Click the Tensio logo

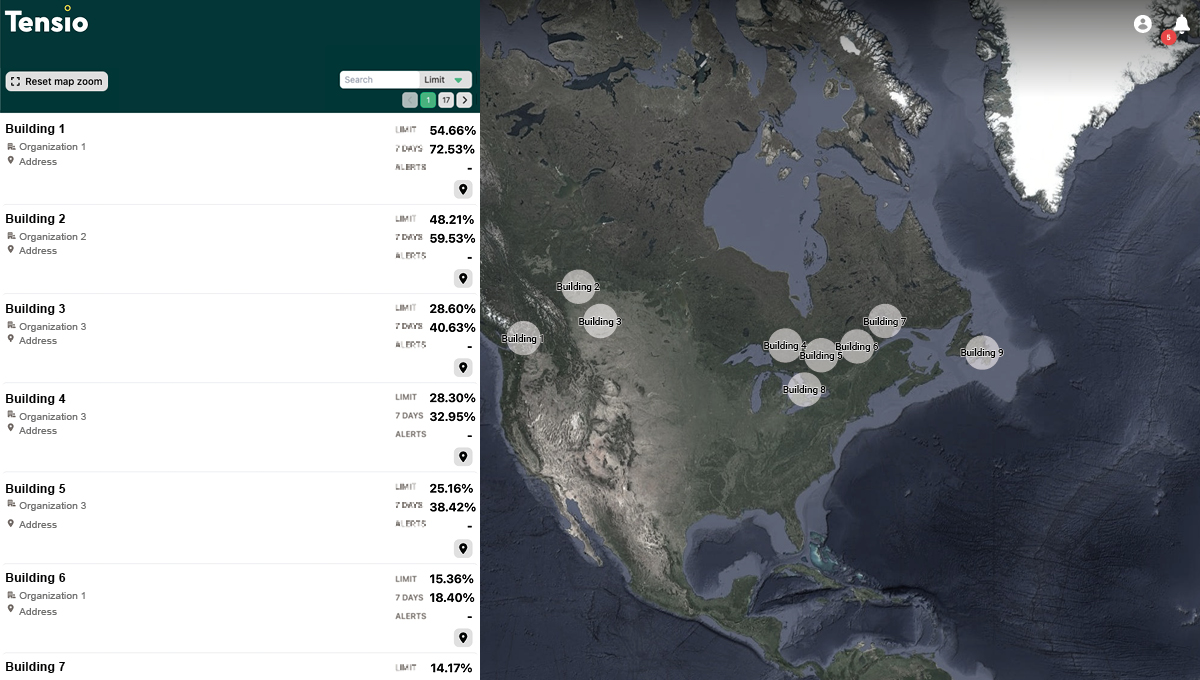(x=47, y=18)
